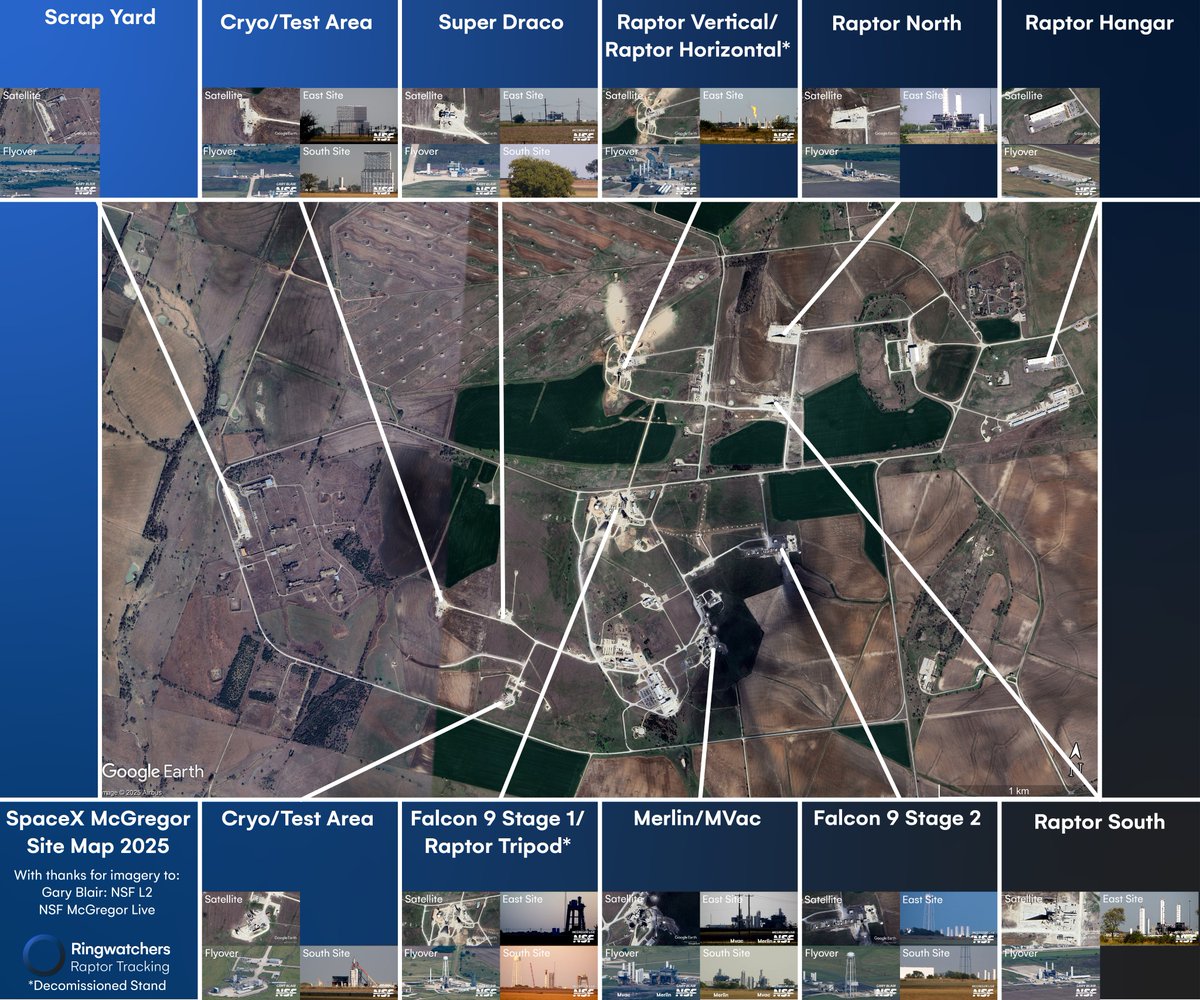This screenshot has width=1200, height=1000.
Task: View Falcon 9 Stage 1 South Site photo
Action: point(548,972)
